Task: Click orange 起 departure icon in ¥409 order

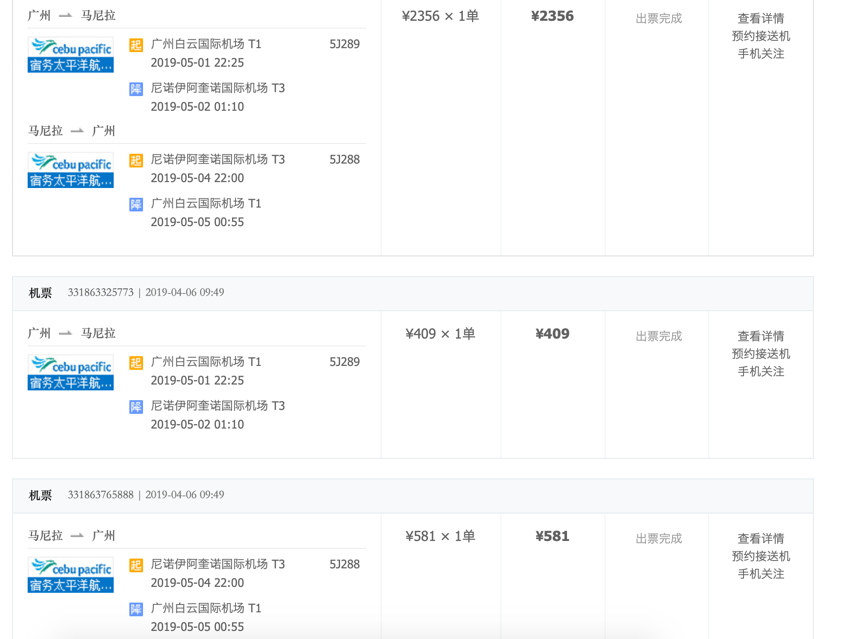Action: click(x=136, y=363)
